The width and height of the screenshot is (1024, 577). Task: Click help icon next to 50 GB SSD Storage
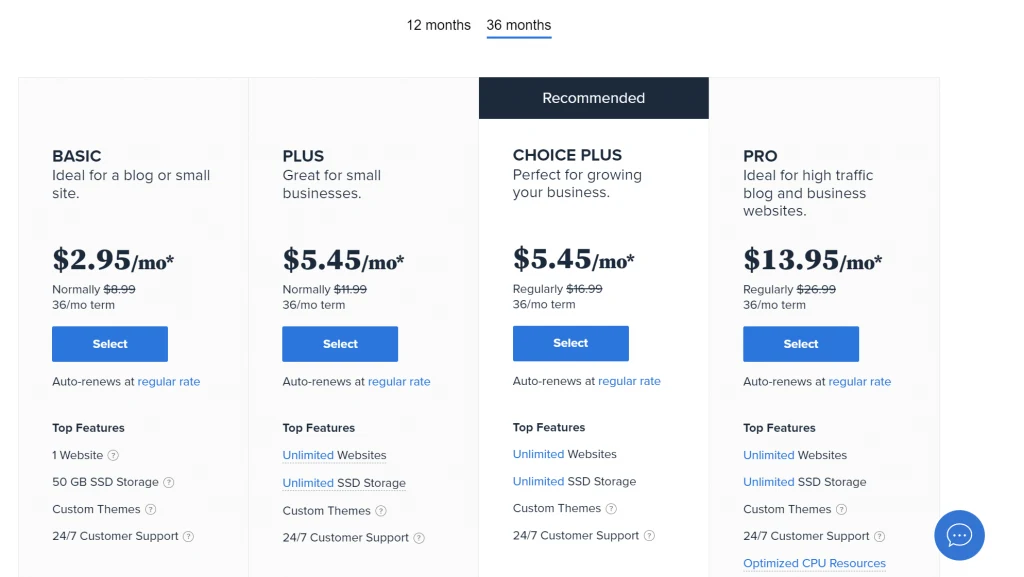point(168,482)
